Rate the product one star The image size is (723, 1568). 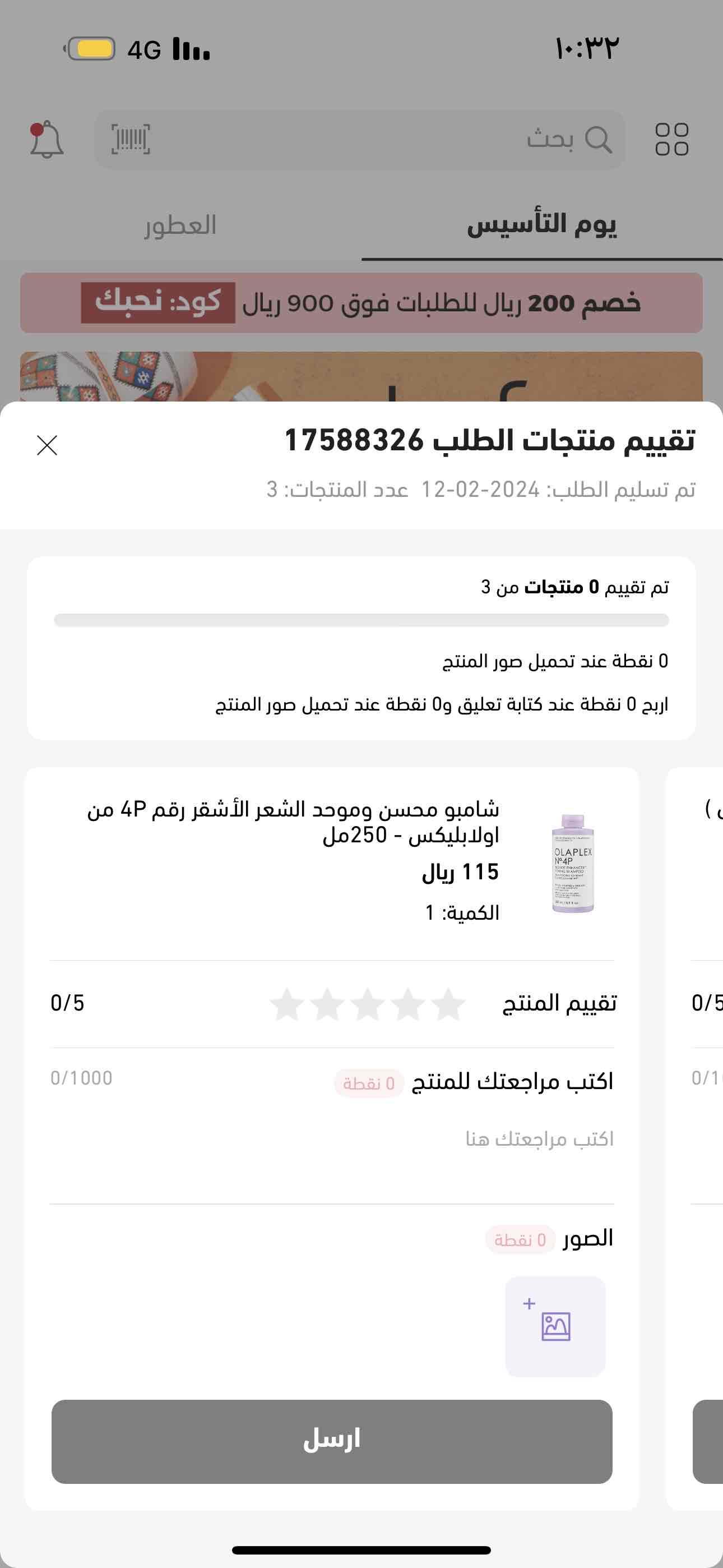[449, 1004]
